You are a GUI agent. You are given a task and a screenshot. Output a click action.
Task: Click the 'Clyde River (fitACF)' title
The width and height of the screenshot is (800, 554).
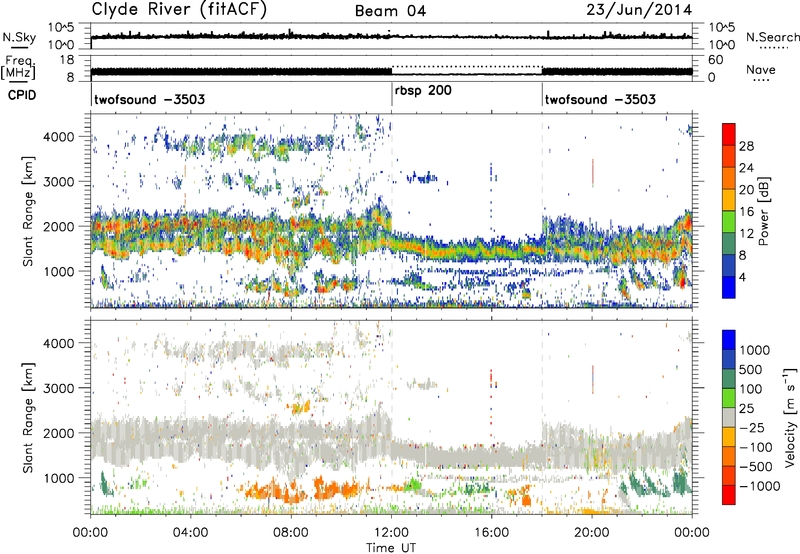tap(179, 10)
